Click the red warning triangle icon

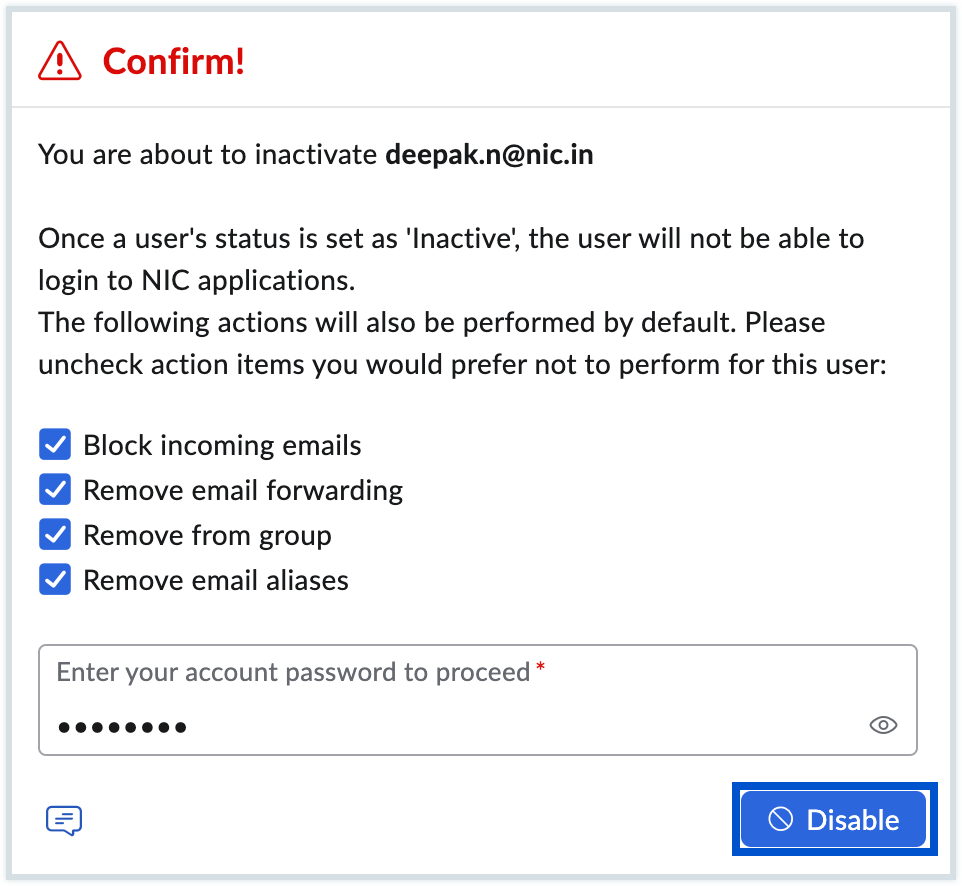[x=59, y=62]
